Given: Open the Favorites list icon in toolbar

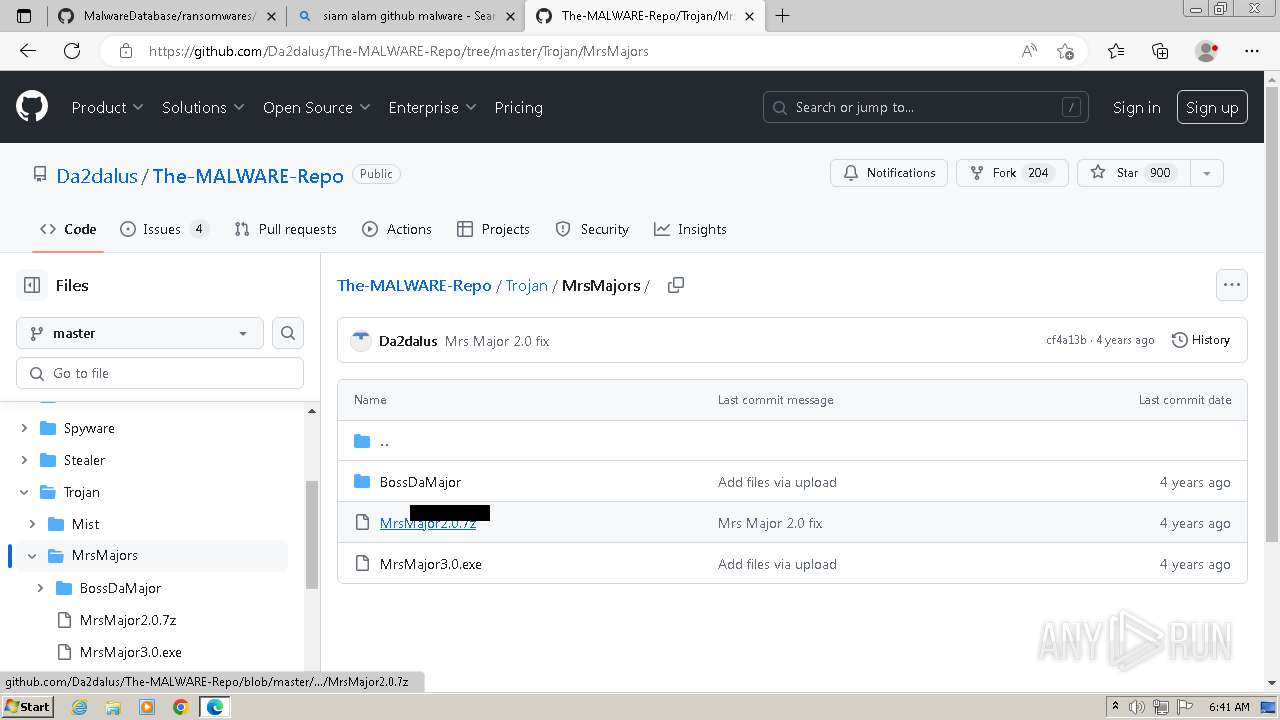Looking at the screenshot, I should [x=1116, y=51].
